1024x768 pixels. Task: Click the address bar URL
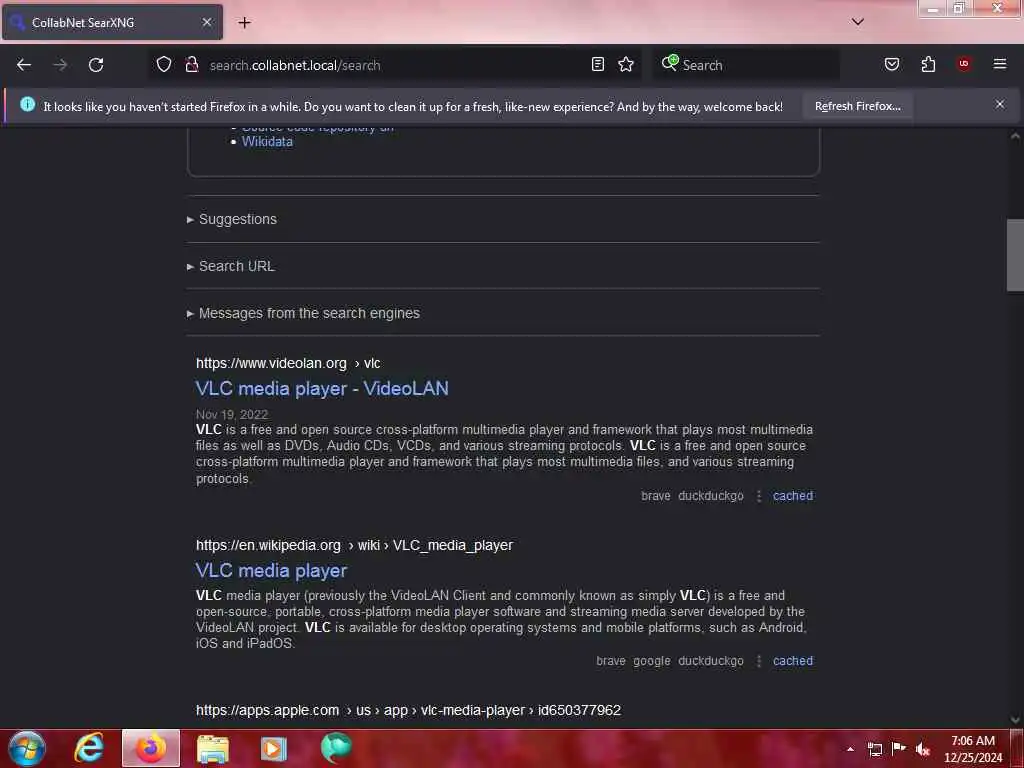tap(295, 65)
